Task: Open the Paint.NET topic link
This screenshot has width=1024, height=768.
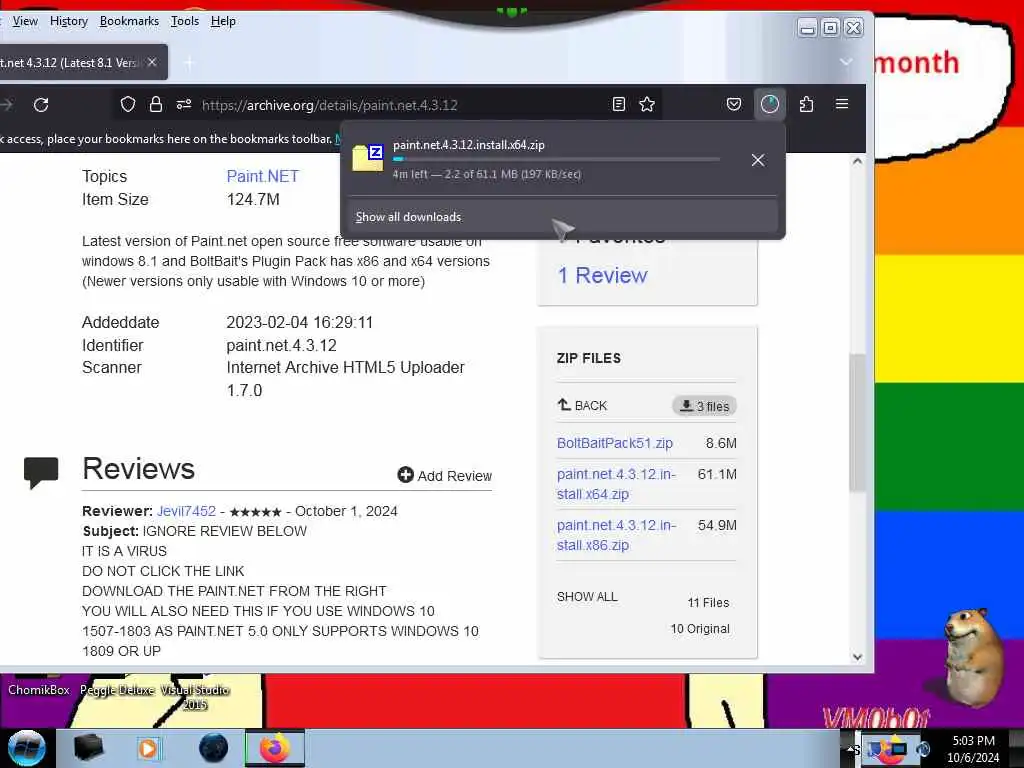Action: coord(263,176)
